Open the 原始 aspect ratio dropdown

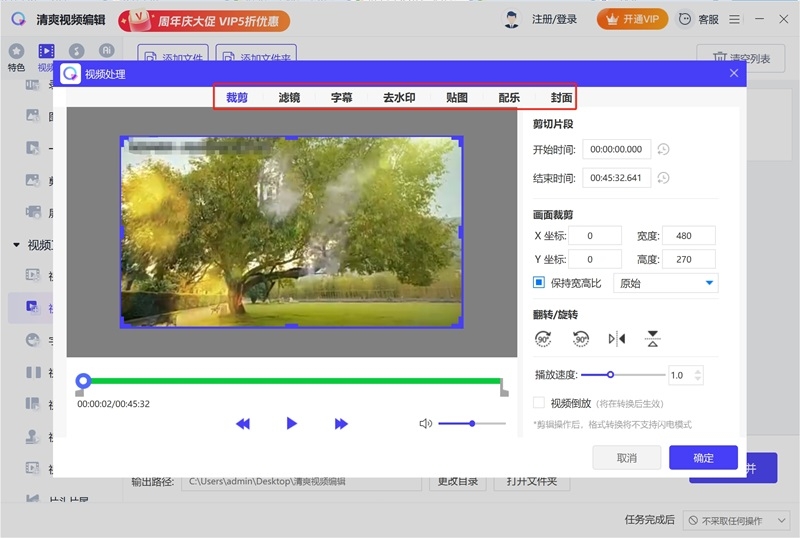tap(665, 283)
